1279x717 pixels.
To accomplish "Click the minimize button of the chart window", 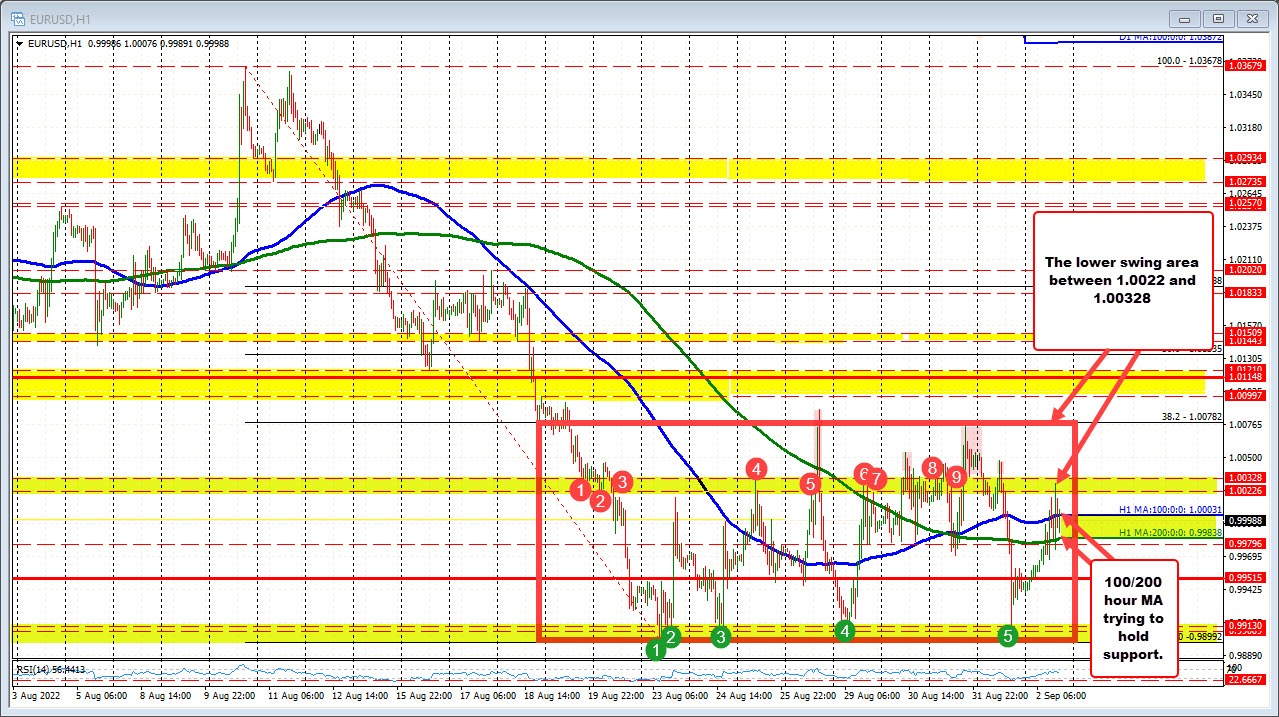I will 1183,18.
